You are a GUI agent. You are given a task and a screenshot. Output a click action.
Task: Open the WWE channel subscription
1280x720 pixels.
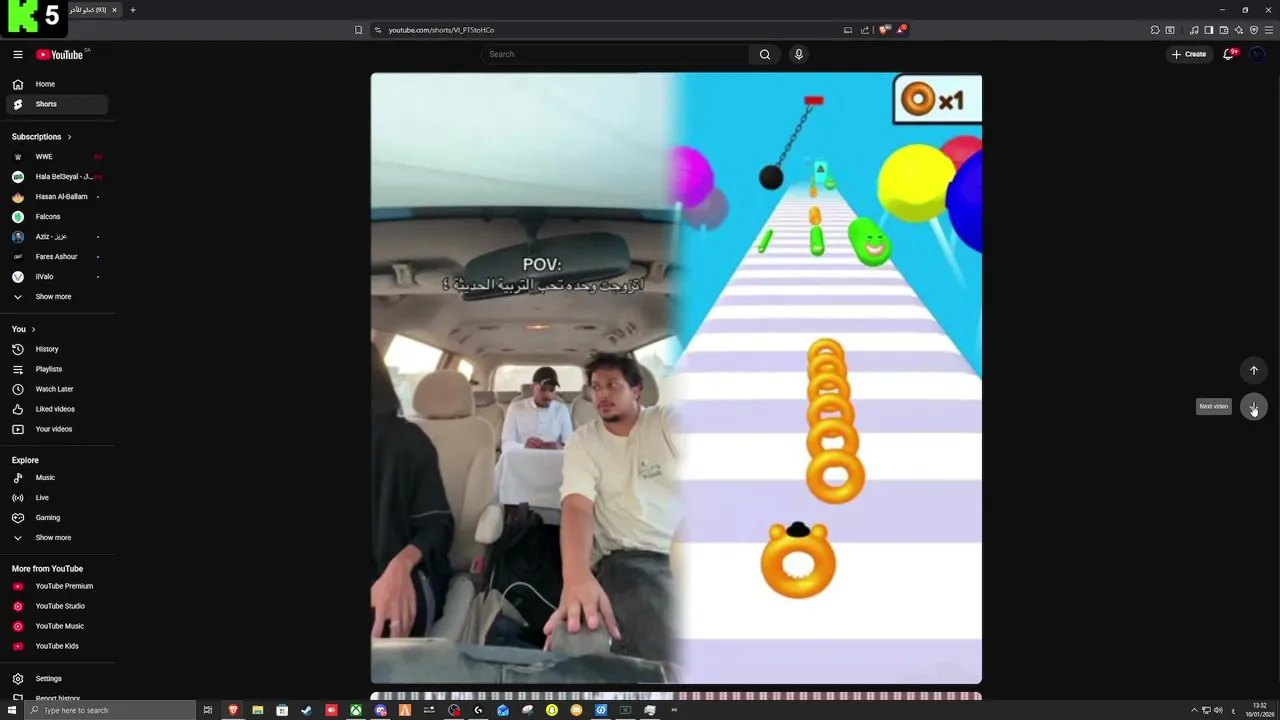(x=57, y=156)
